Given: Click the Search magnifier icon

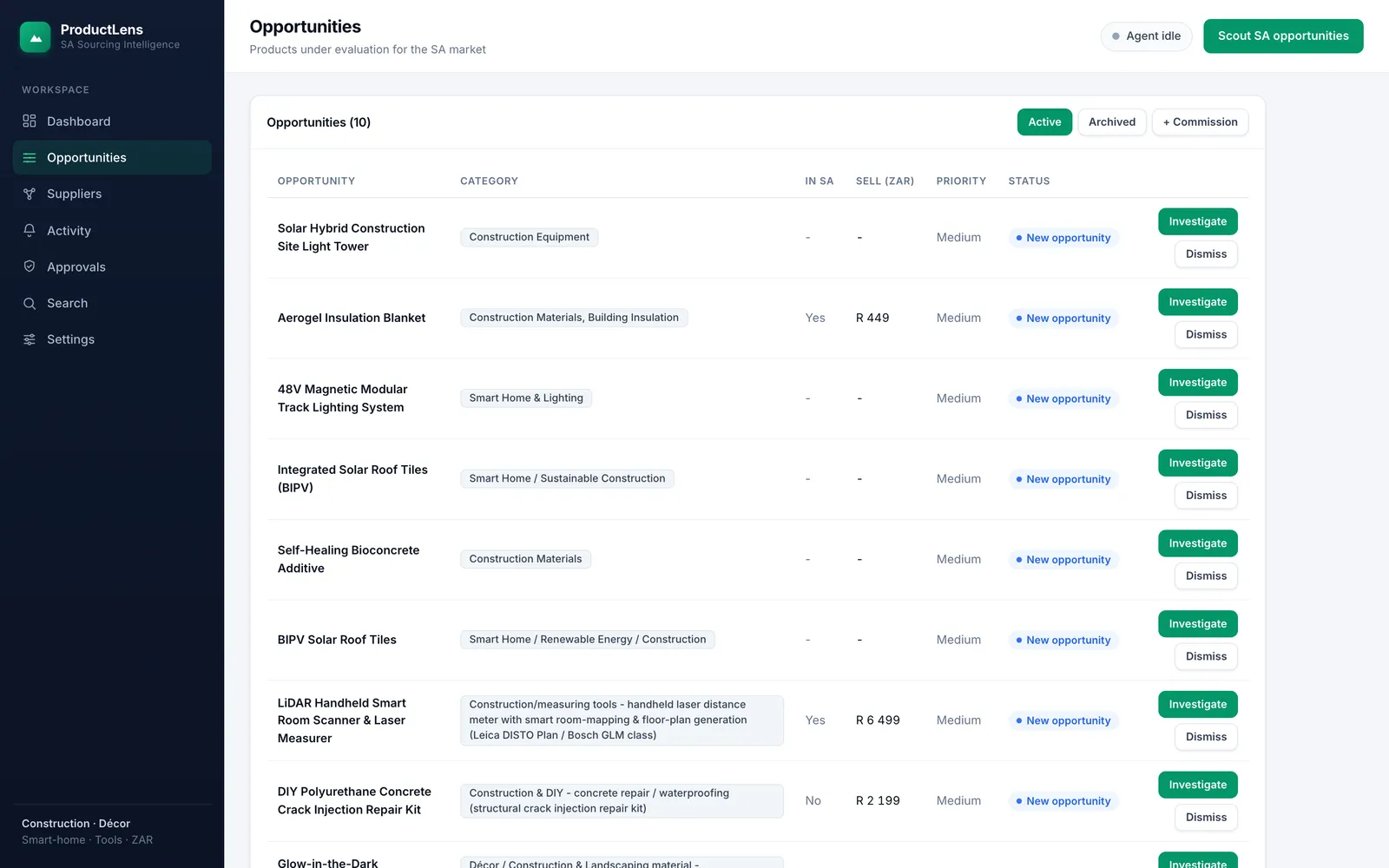Looking at the screenshot, I should [30, 303].
